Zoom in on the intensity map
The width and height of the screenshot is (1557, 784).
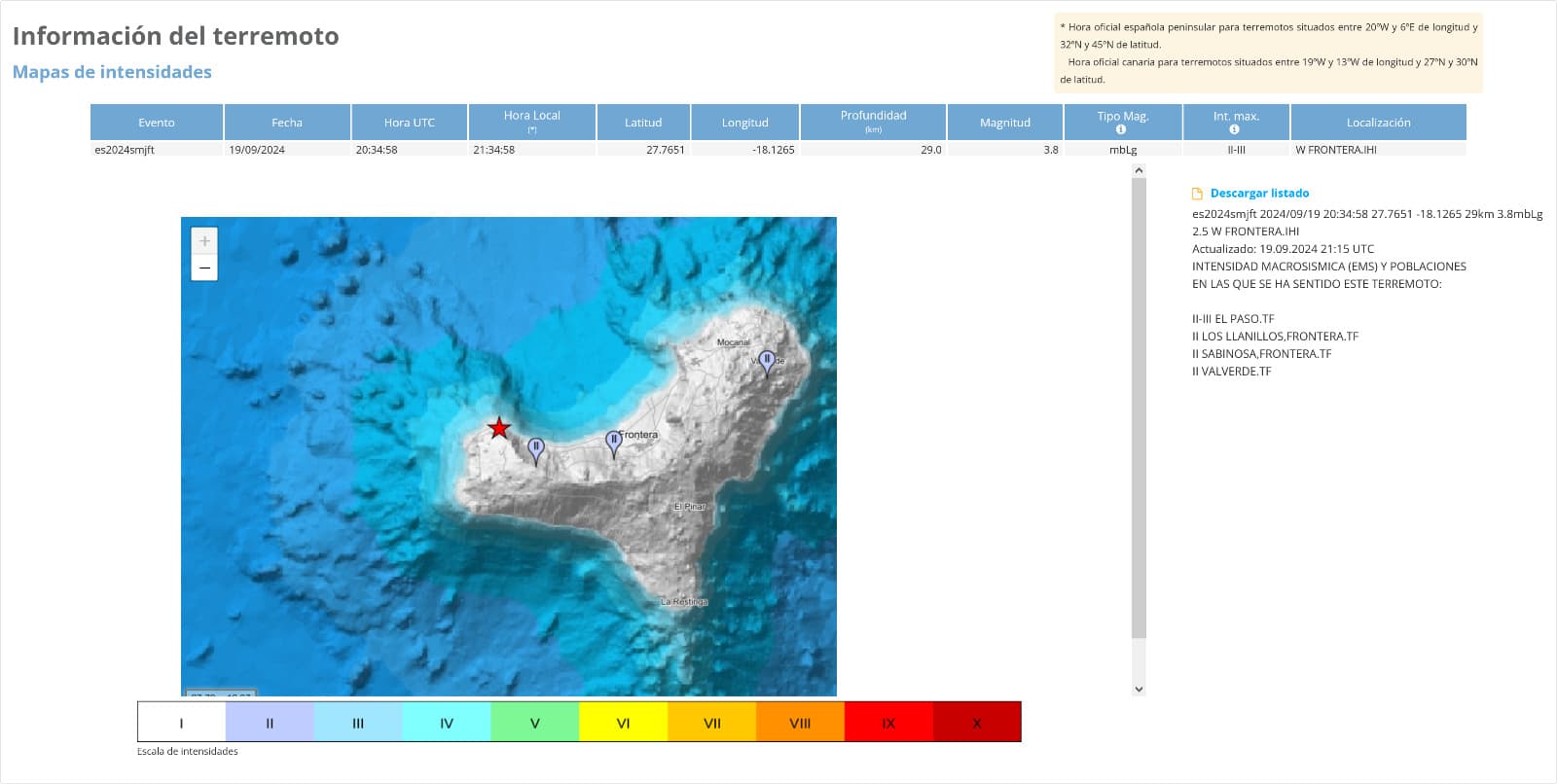point(204,241)
